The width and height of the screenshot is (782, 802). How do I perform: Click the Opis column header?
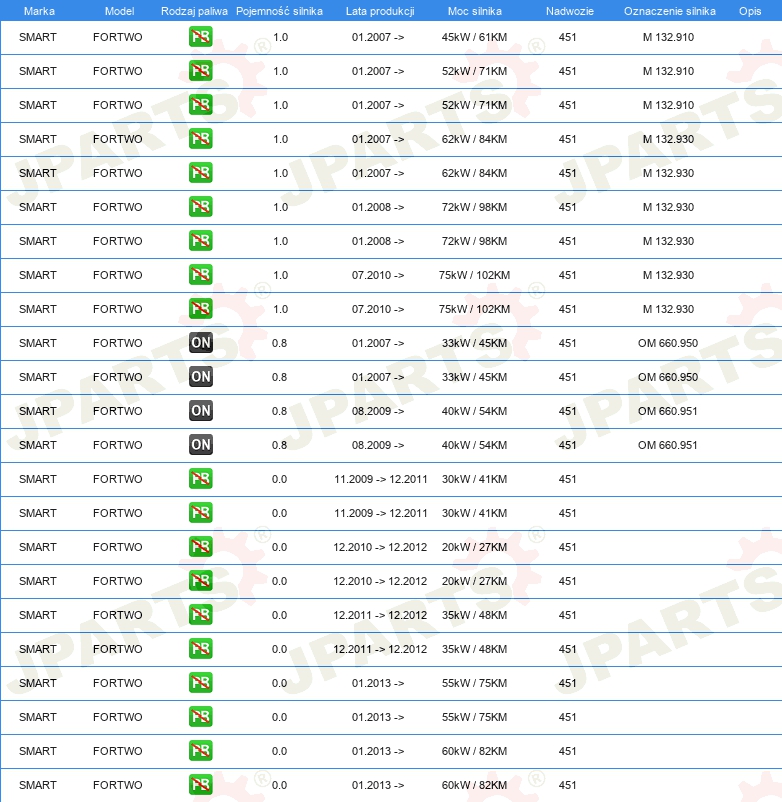click(749, 11)
